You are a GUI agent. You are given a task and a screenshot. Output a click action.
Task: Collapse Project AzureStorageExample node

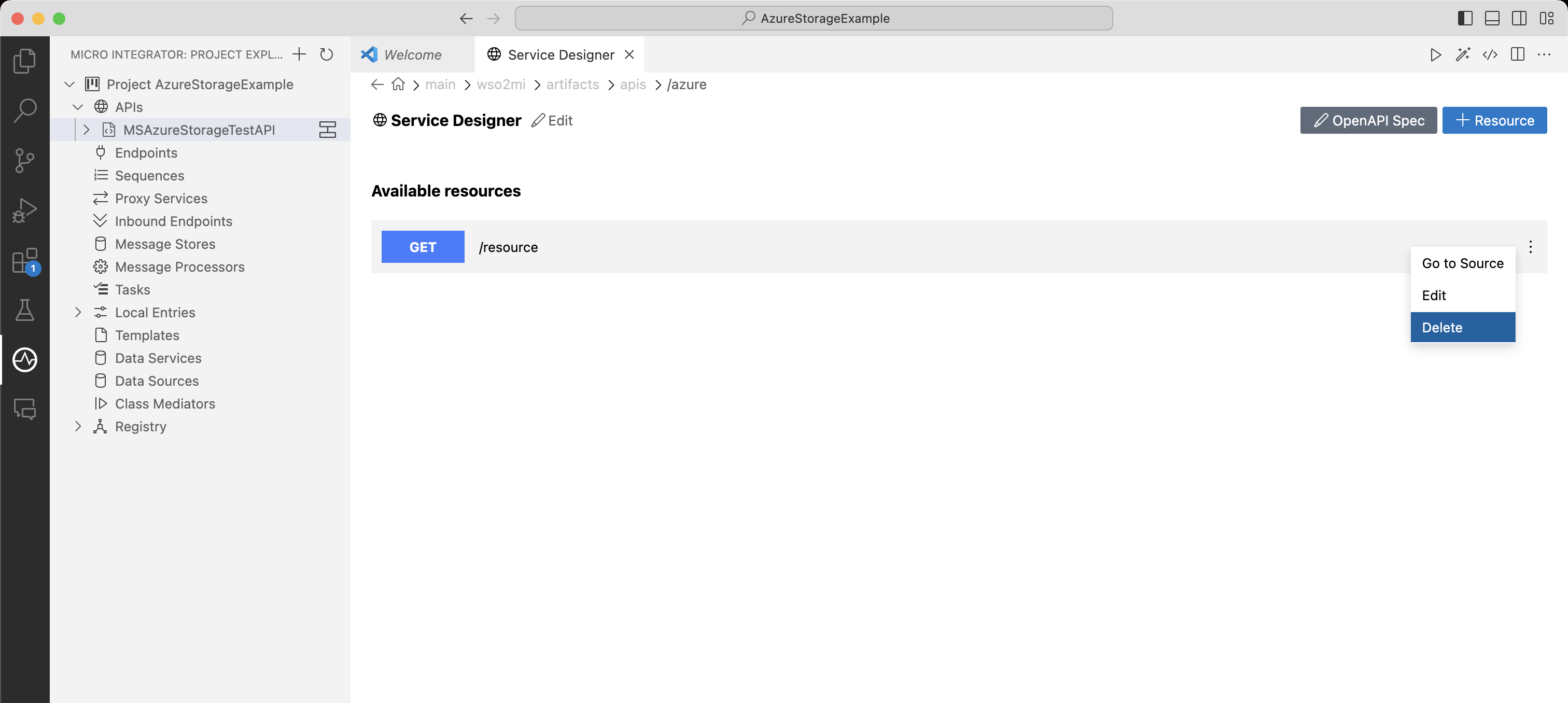pyautogui.click(x=69, y=84)
